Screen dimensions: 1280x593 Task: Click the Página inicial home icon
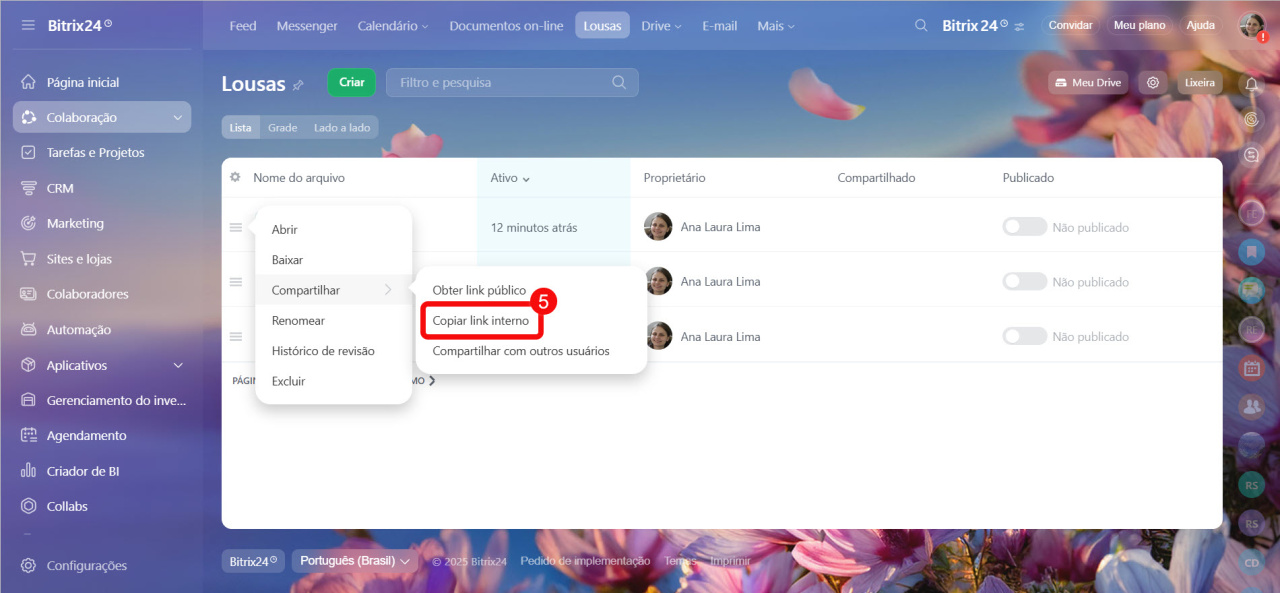[x=28, y=82]
